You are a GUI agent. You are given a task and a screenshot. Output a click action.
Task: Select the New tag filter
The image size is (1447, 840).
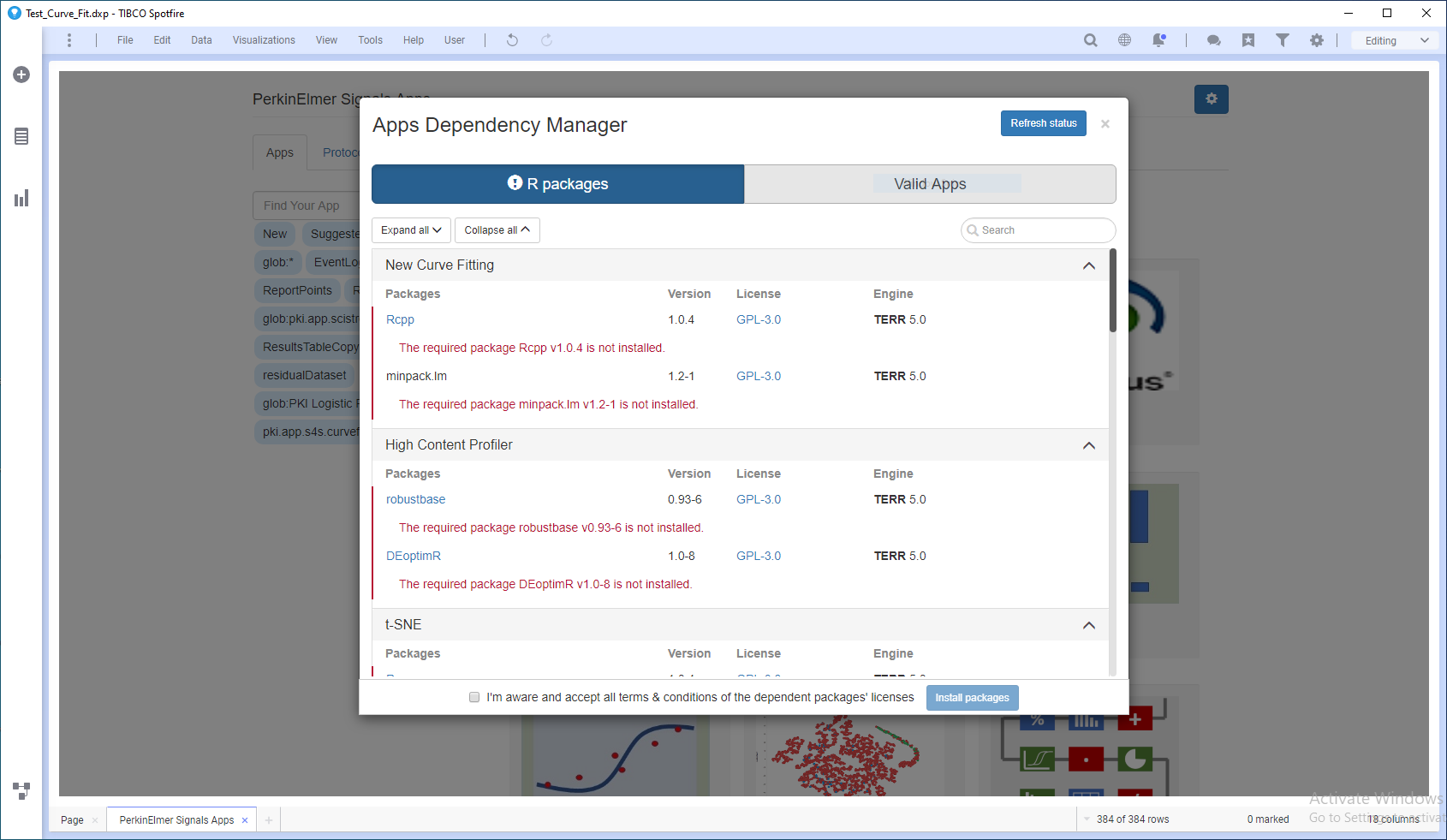click(275, 234)
